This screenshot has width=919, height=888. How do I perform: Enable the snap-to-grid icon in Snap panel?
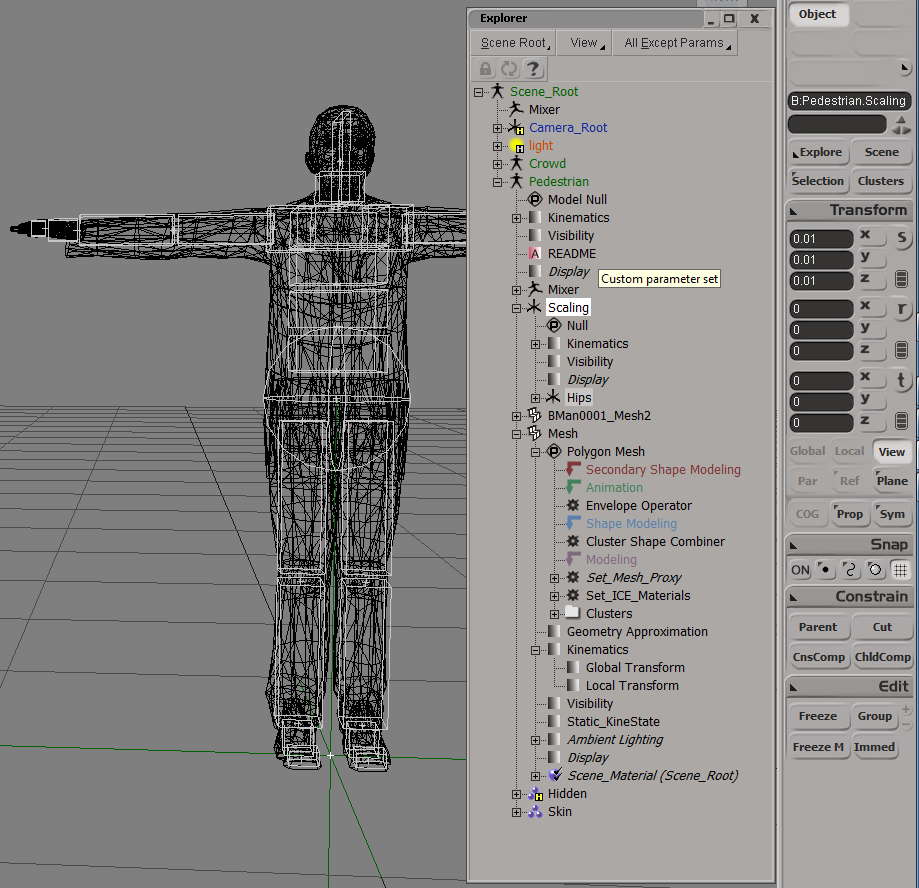tap(900, 570)
